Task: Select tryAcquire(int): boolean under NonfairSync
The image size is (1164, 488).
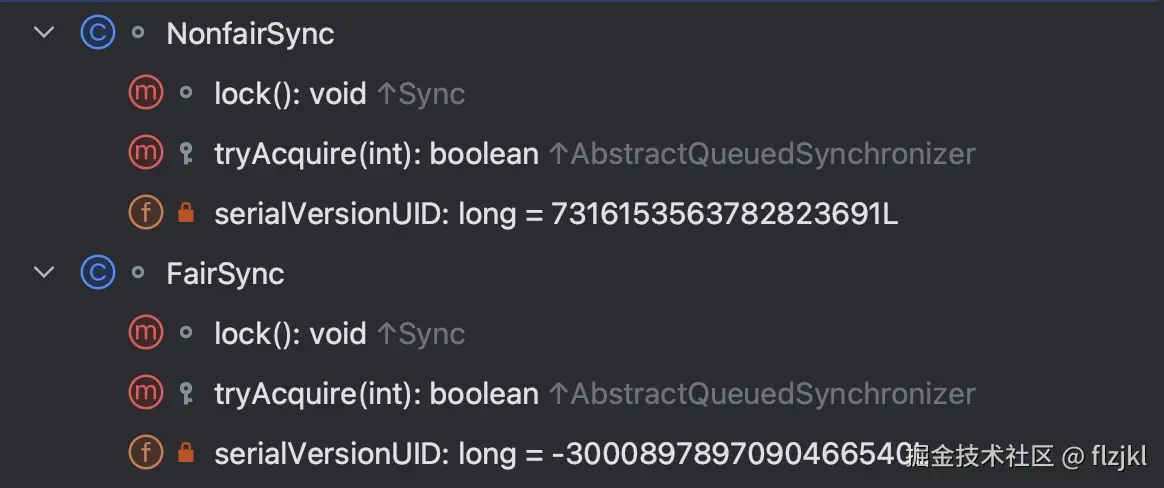Action: (x=376, y=154)
